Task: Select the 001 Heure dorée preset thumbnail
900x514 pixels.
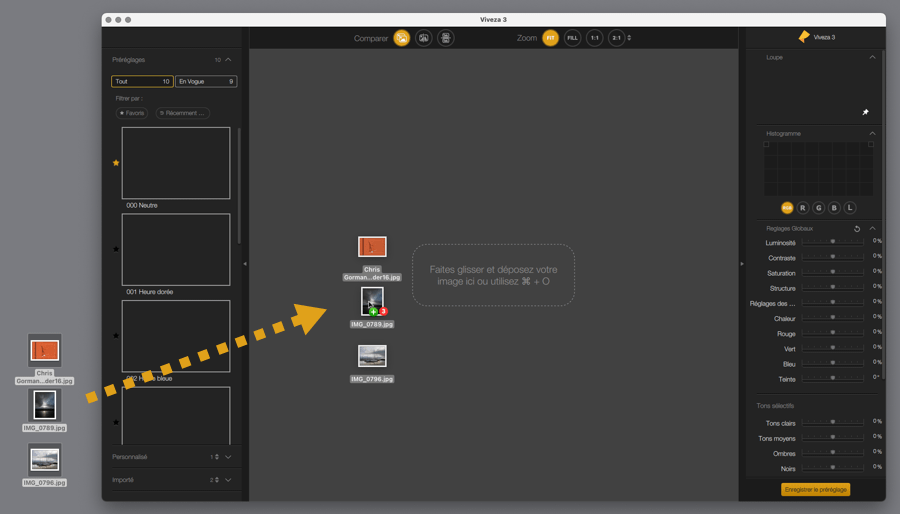Action: coord(176,250)
